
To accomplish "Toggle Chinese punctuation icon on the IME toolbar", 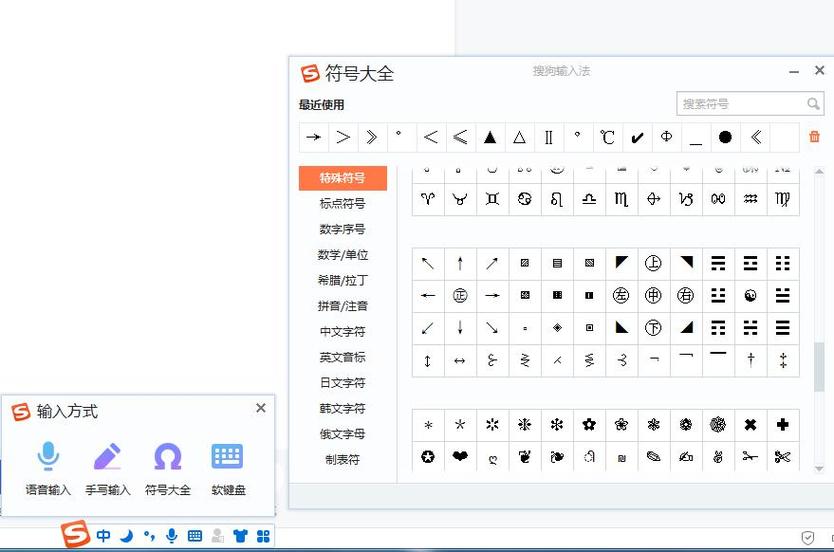I will point(149,536).
